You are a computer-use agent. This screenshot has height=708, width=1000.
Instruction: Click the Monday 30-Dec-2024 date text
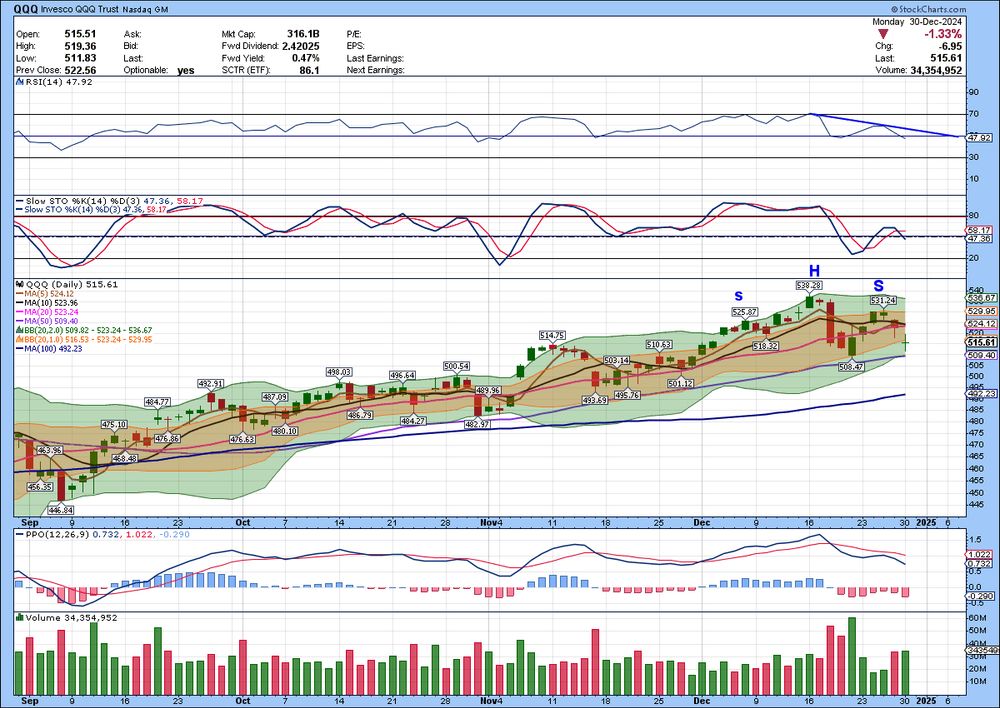[x=917, y=22]
